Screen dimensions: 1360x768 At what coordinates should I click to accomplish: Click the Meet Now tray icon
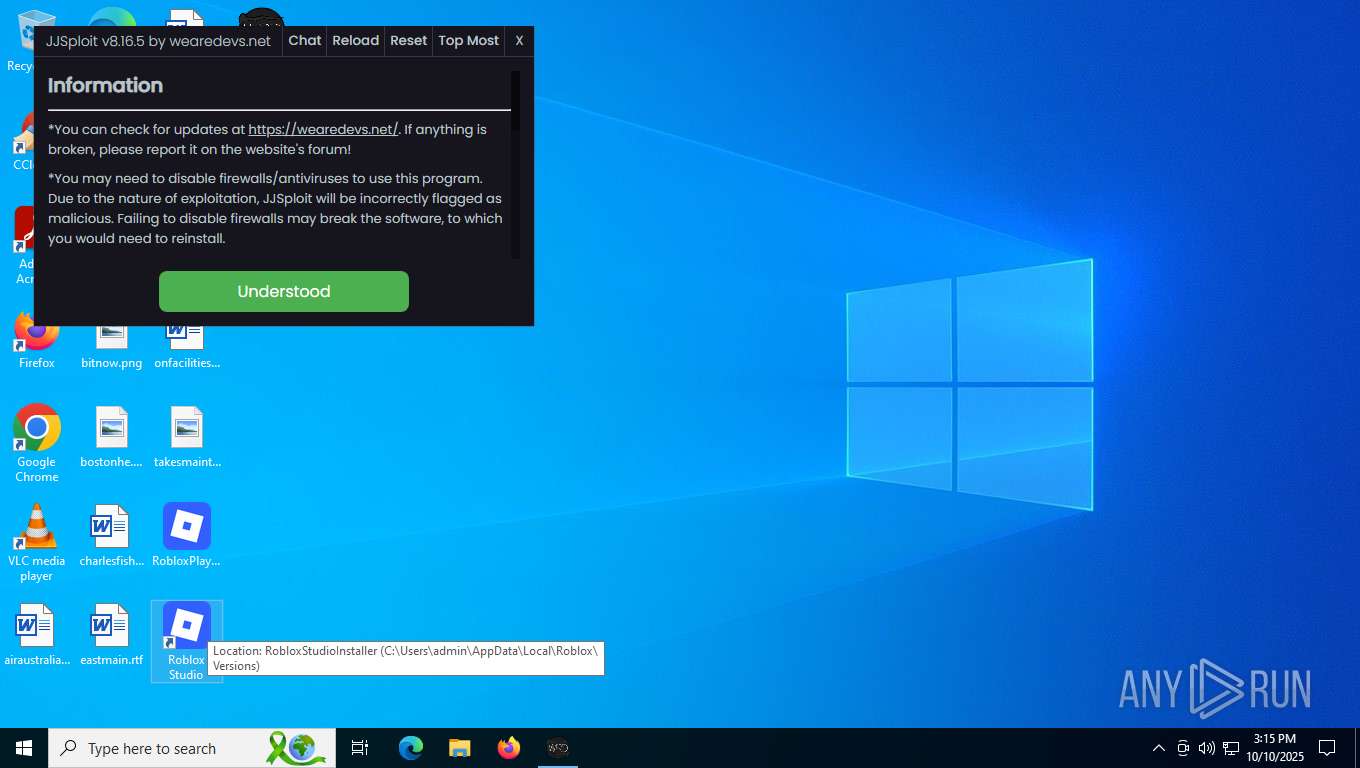(1183, 748)
